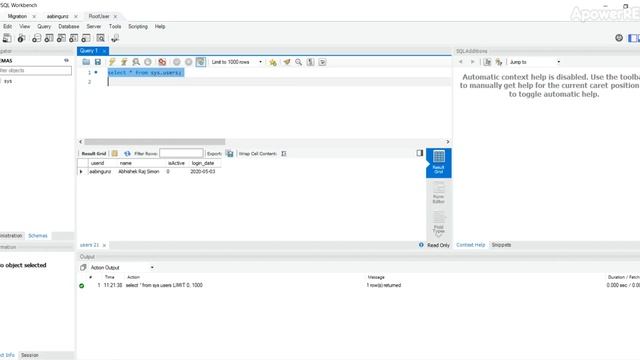Click the userid column header
The height and width of the screenshot is (360, 640).
coord(97,163)
